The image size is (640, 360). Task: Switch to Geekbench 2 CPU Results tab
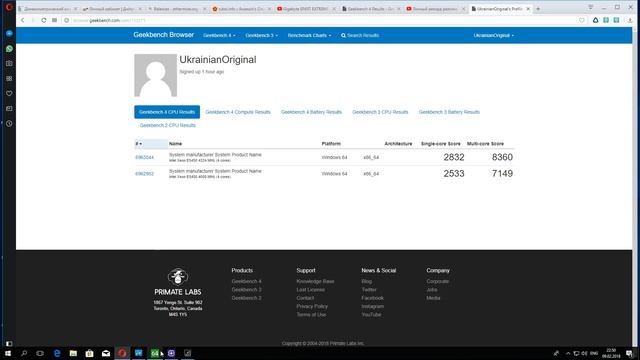[x=168, y=125]
